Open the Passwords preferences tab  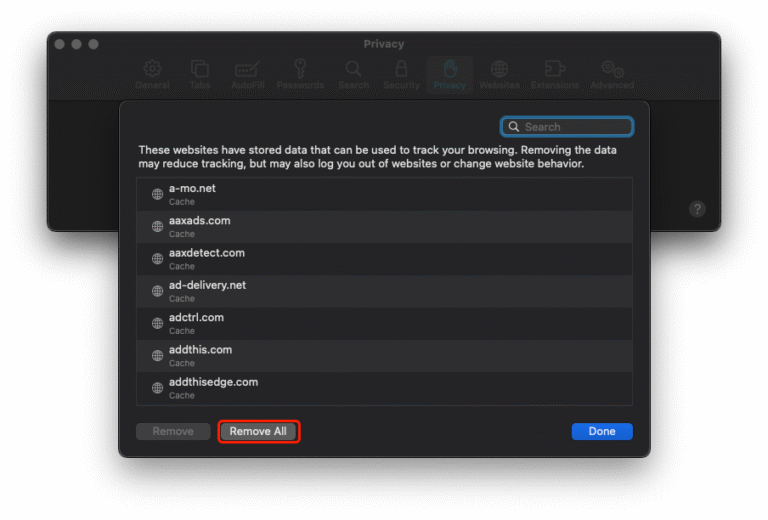[x=300, y=75]
